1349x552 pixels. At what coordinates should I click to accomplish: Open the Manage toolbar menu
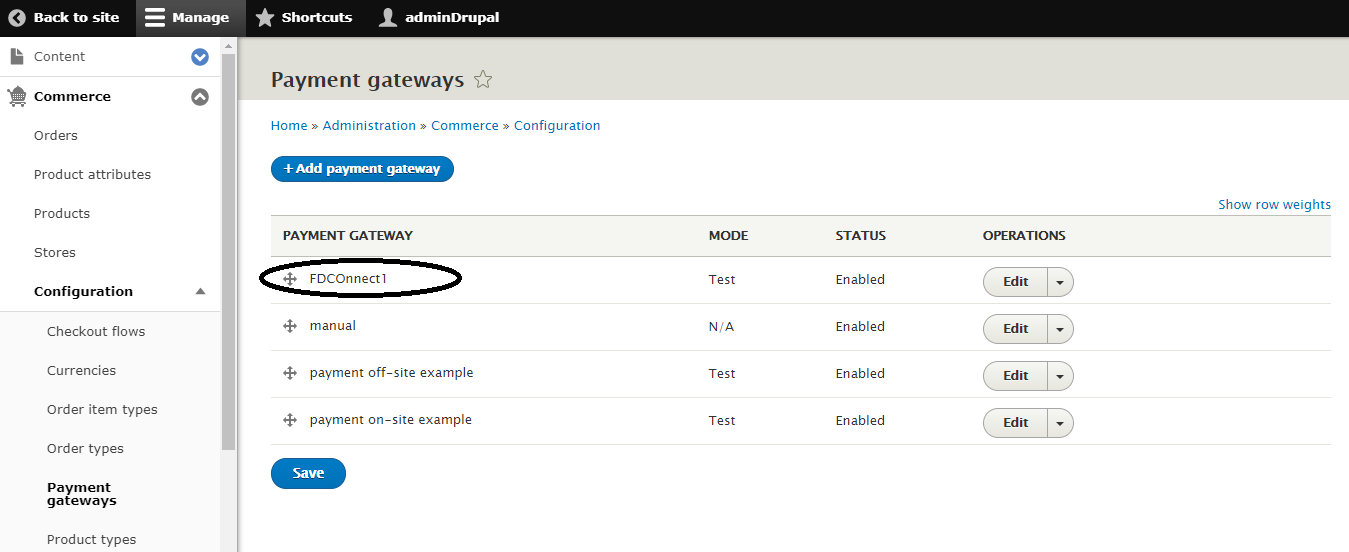(187, 17)
